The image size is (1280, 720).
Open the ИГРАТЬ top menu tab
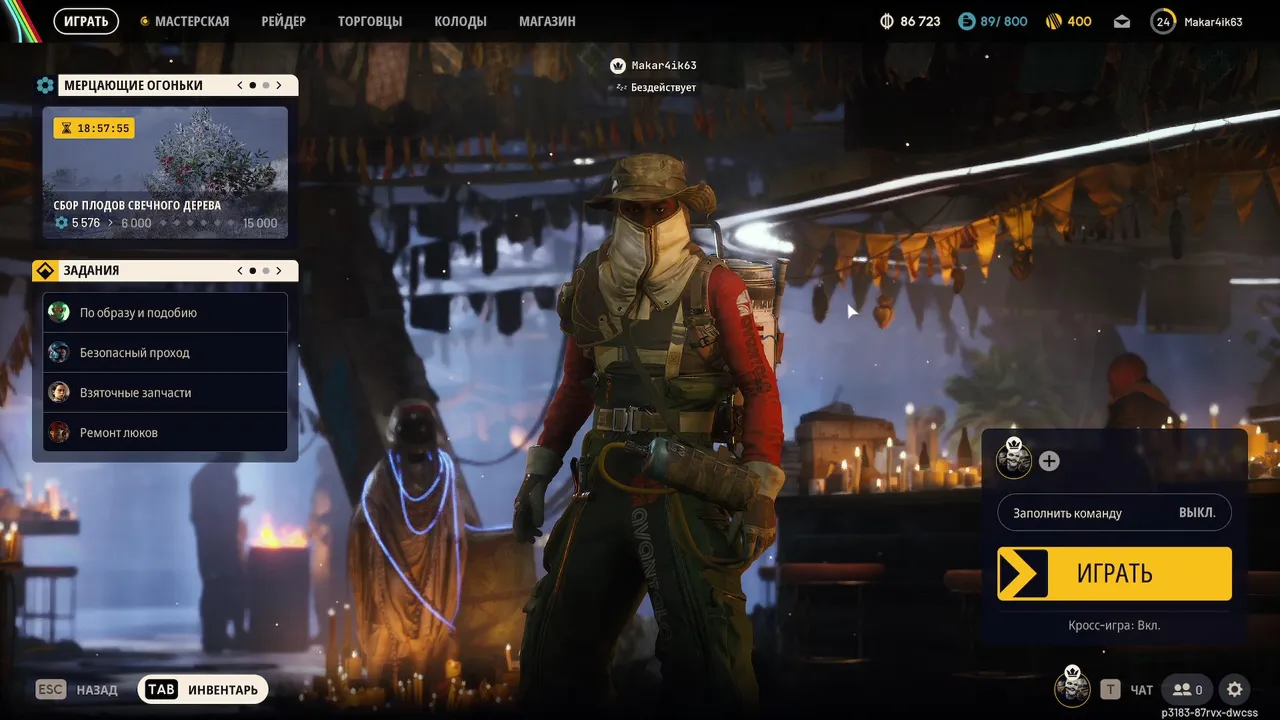[86, 21]
